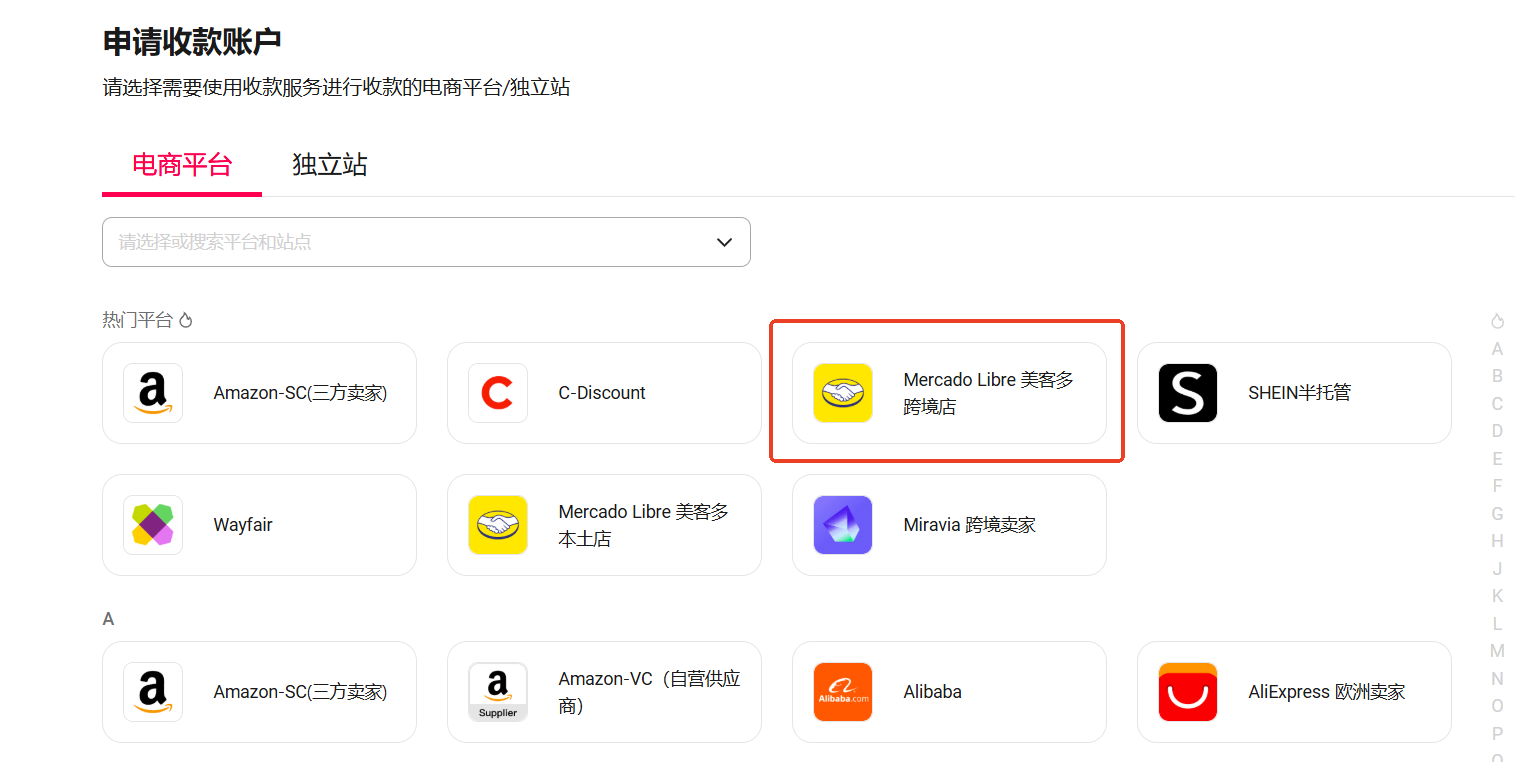Viewport: 1538px width, 762px height.
Task: Jump to letter G in the alphabet index
Action: [x=1497, y=514]
